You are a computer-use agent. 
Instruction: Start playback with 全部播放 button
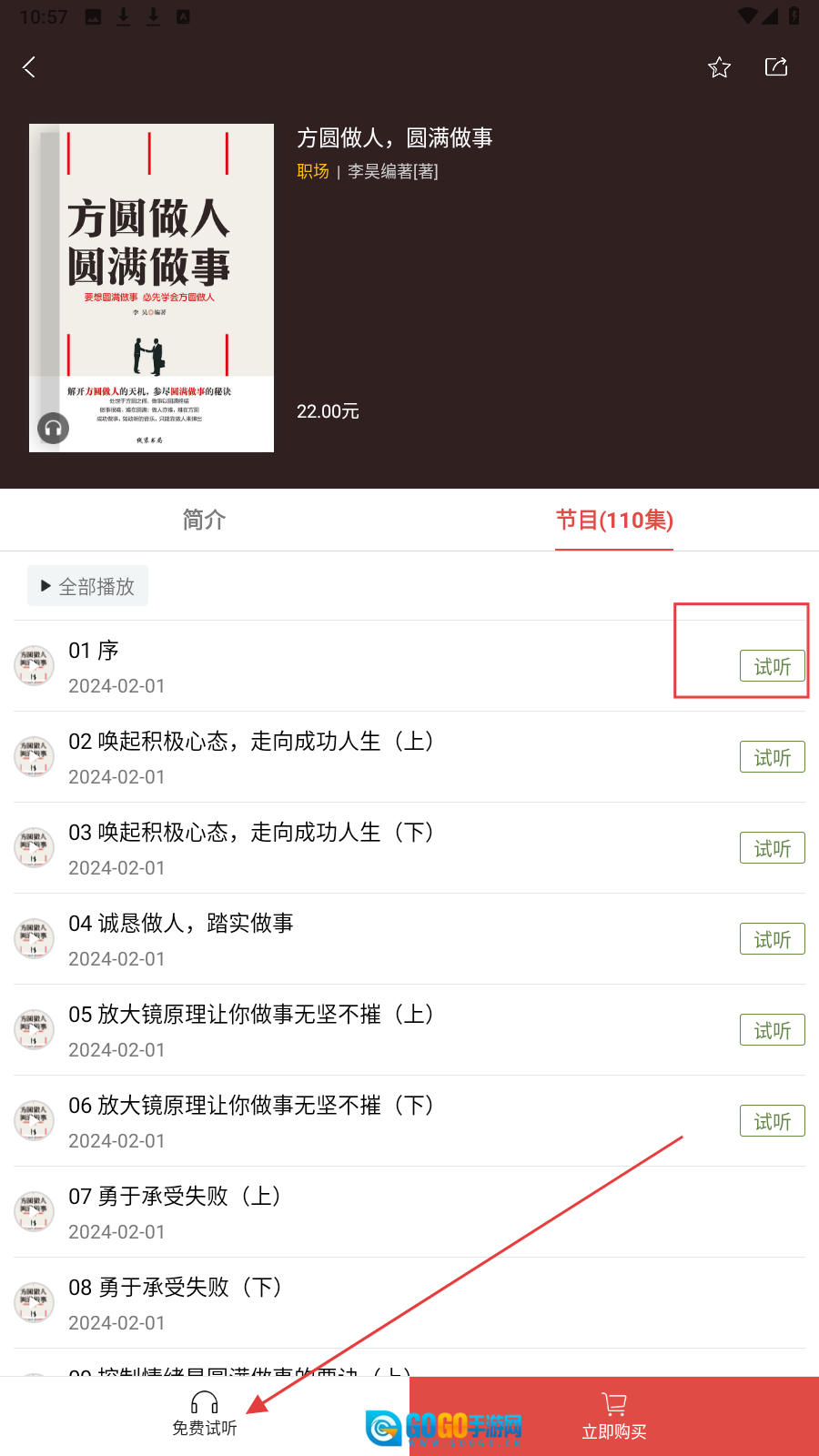tap(87, 586)
